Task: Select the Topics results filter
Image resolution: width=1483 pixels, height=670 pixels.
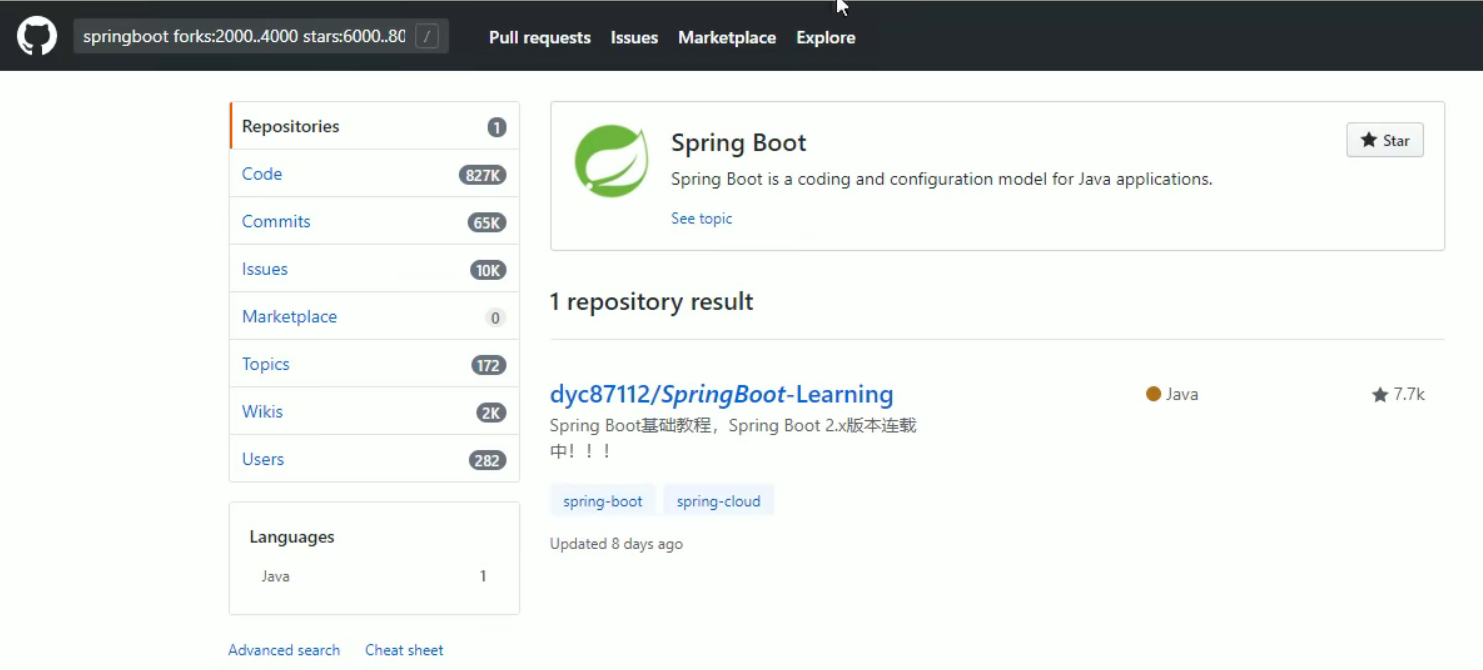Action: click(374, 364)
